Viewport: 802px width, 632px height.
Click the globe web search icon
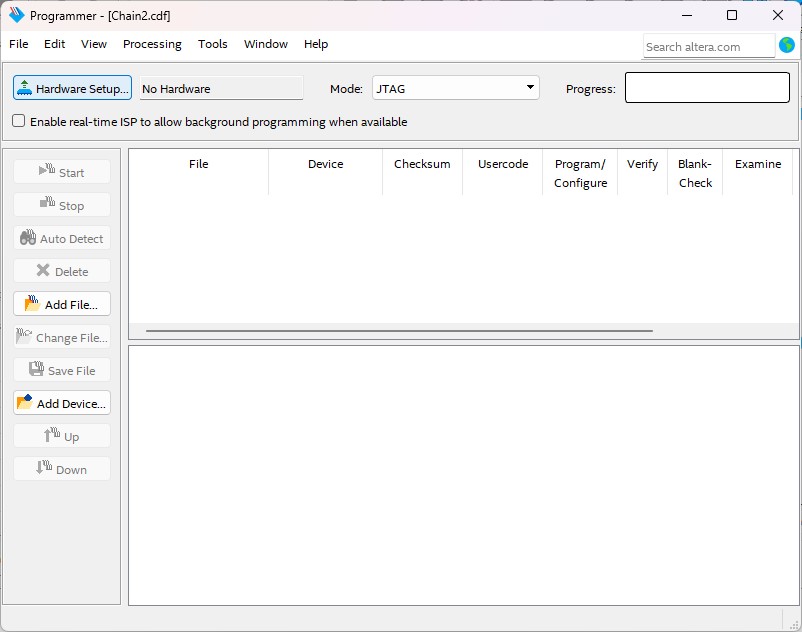pos(787,45)
